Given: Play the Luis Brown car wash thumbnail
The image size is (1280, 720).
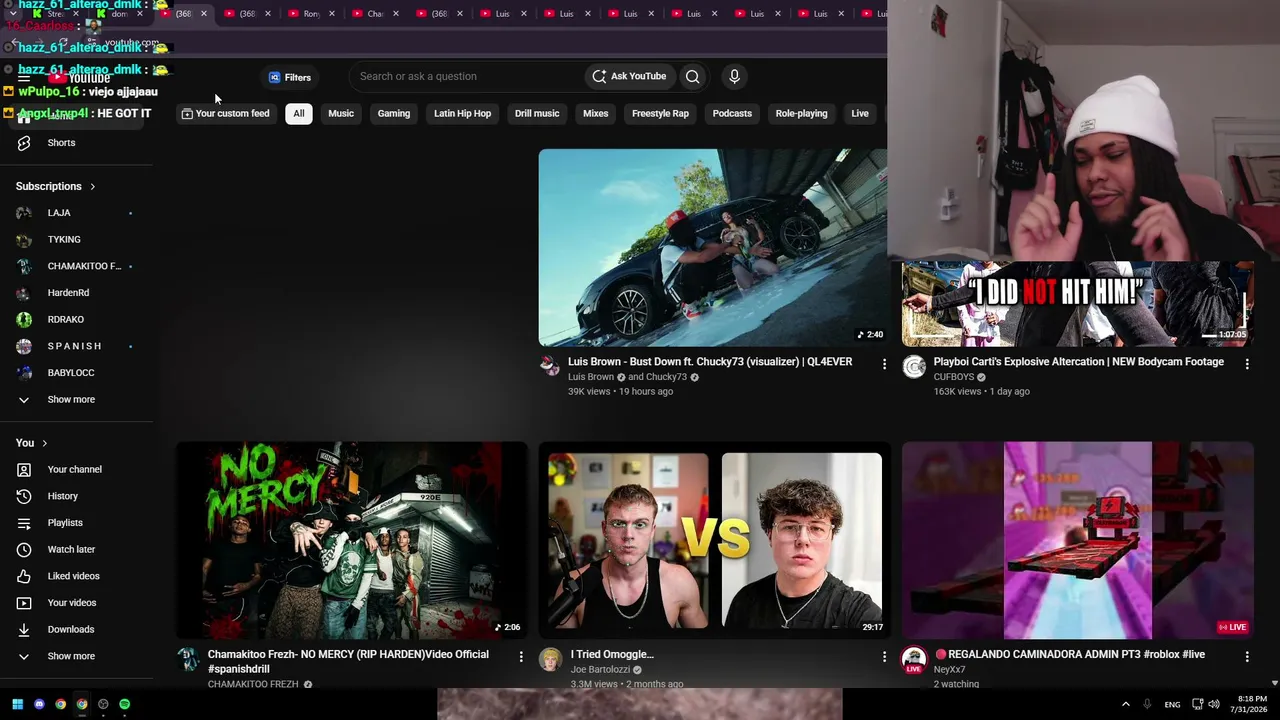Looking at the screenshot, I should [712, 248].
